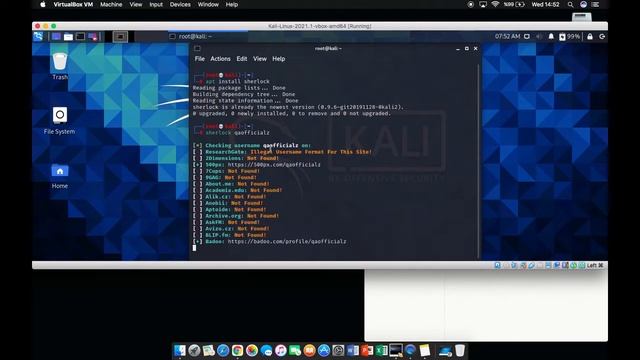Click the Kali notification bell icon

(551, 37)
